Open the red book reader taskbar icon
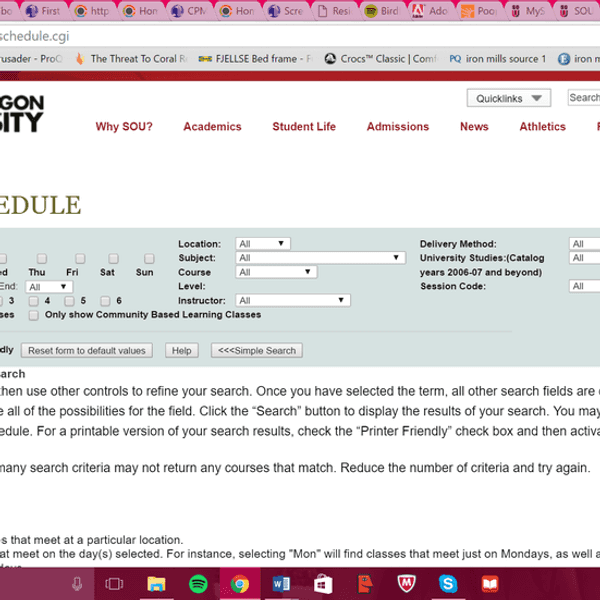 click(x=490, y=584)
